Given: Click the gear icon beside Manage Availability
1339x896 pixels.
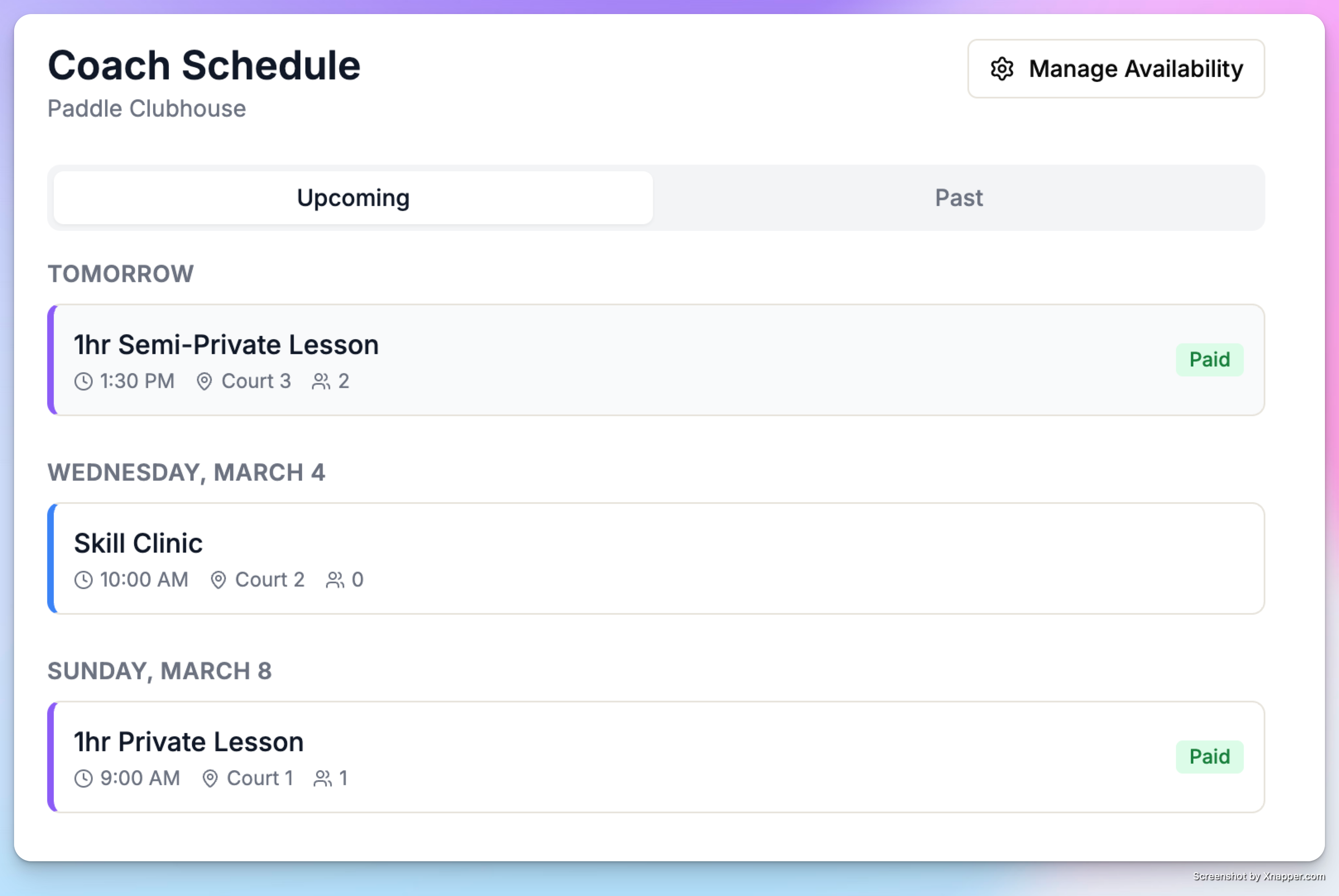Looking at the screenshot, I should point(1002,69).
